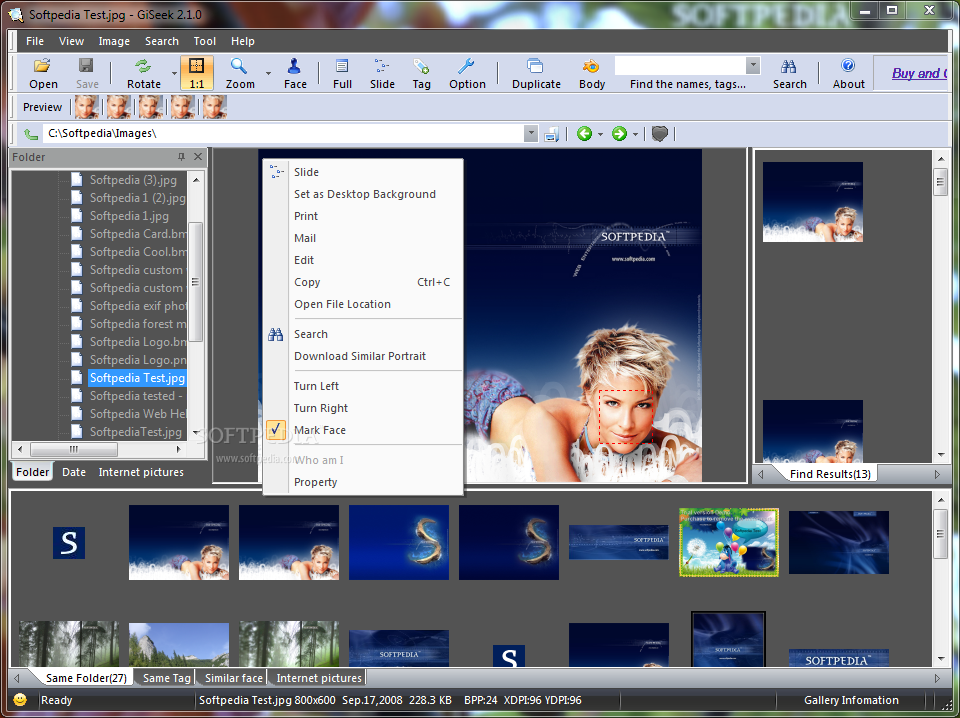This screenshot has width=960, height=718.
Task: Select the first preview face thumbnail
Action: (x=87, y=107)
